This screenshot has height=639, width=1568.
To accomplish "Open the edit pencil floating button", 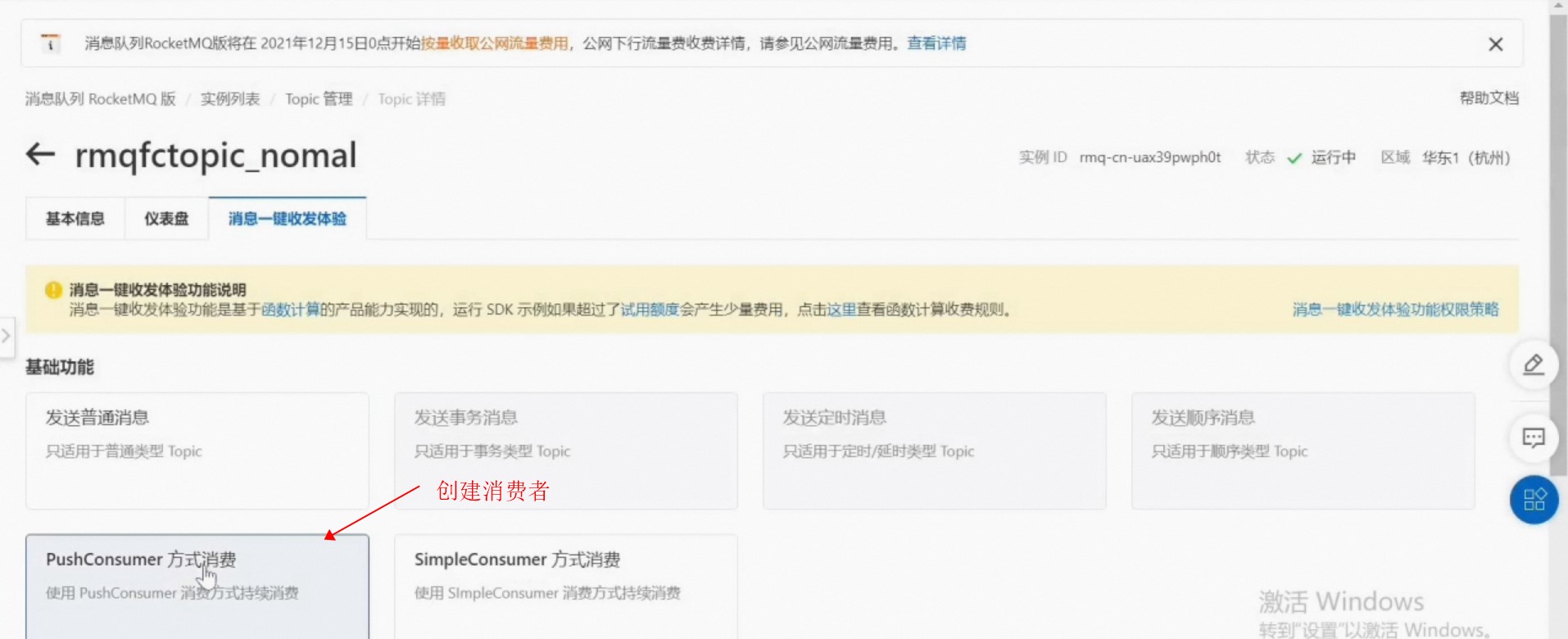I will 1534,365.
